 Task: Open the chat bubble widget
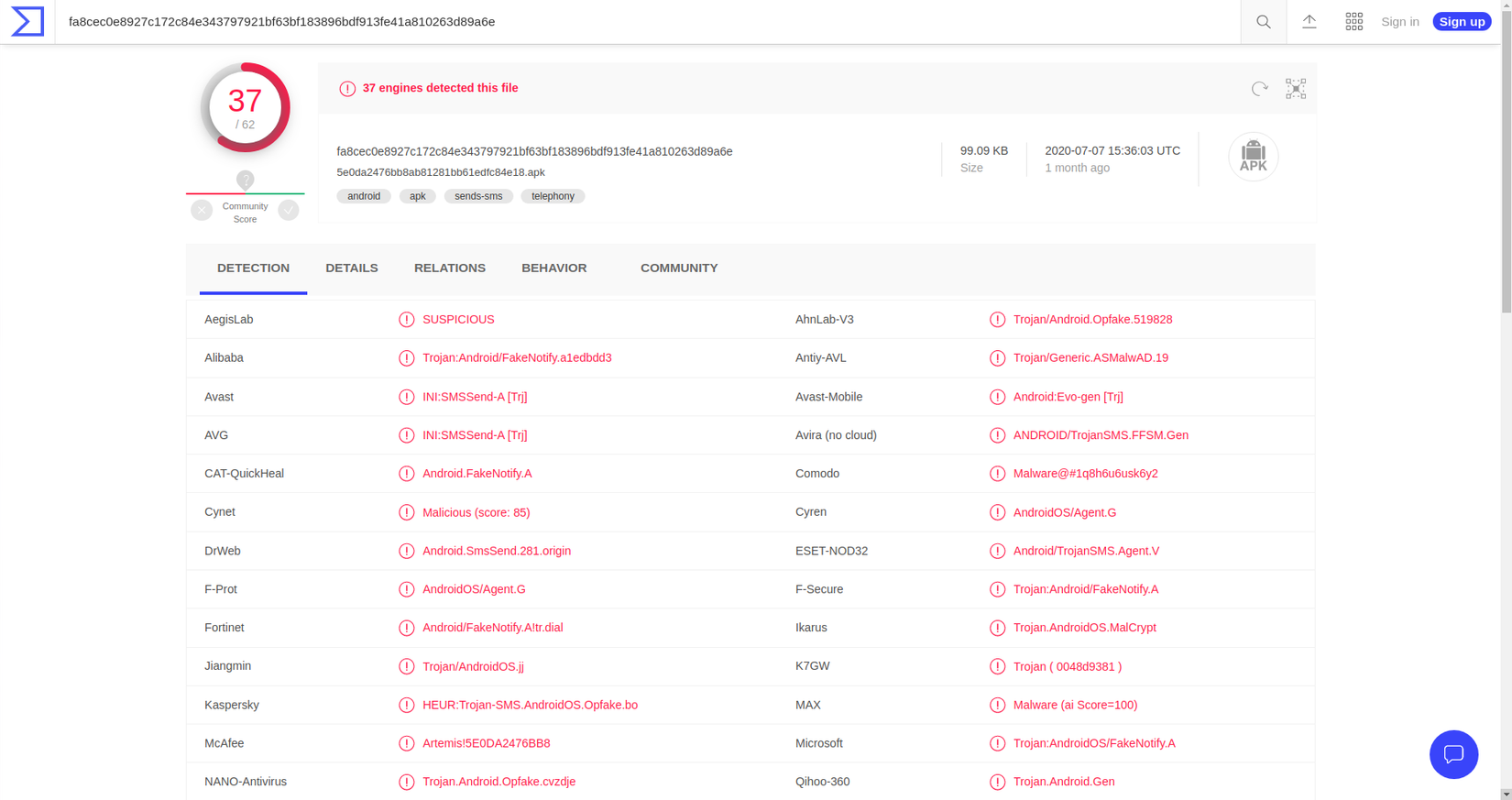(1453, 754)
